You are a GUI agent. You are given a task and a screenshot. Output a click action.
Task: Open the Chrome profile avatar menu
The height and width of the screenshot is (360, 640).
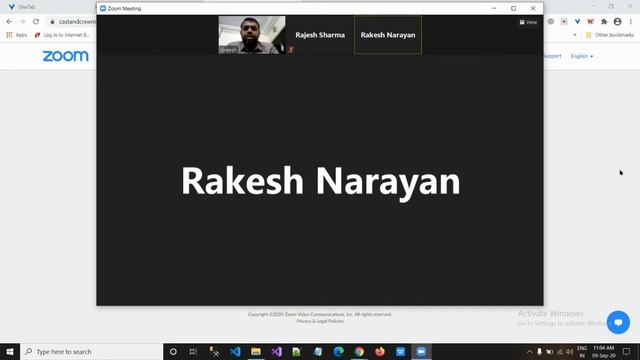pyautogui.click(x=617, y=22)
